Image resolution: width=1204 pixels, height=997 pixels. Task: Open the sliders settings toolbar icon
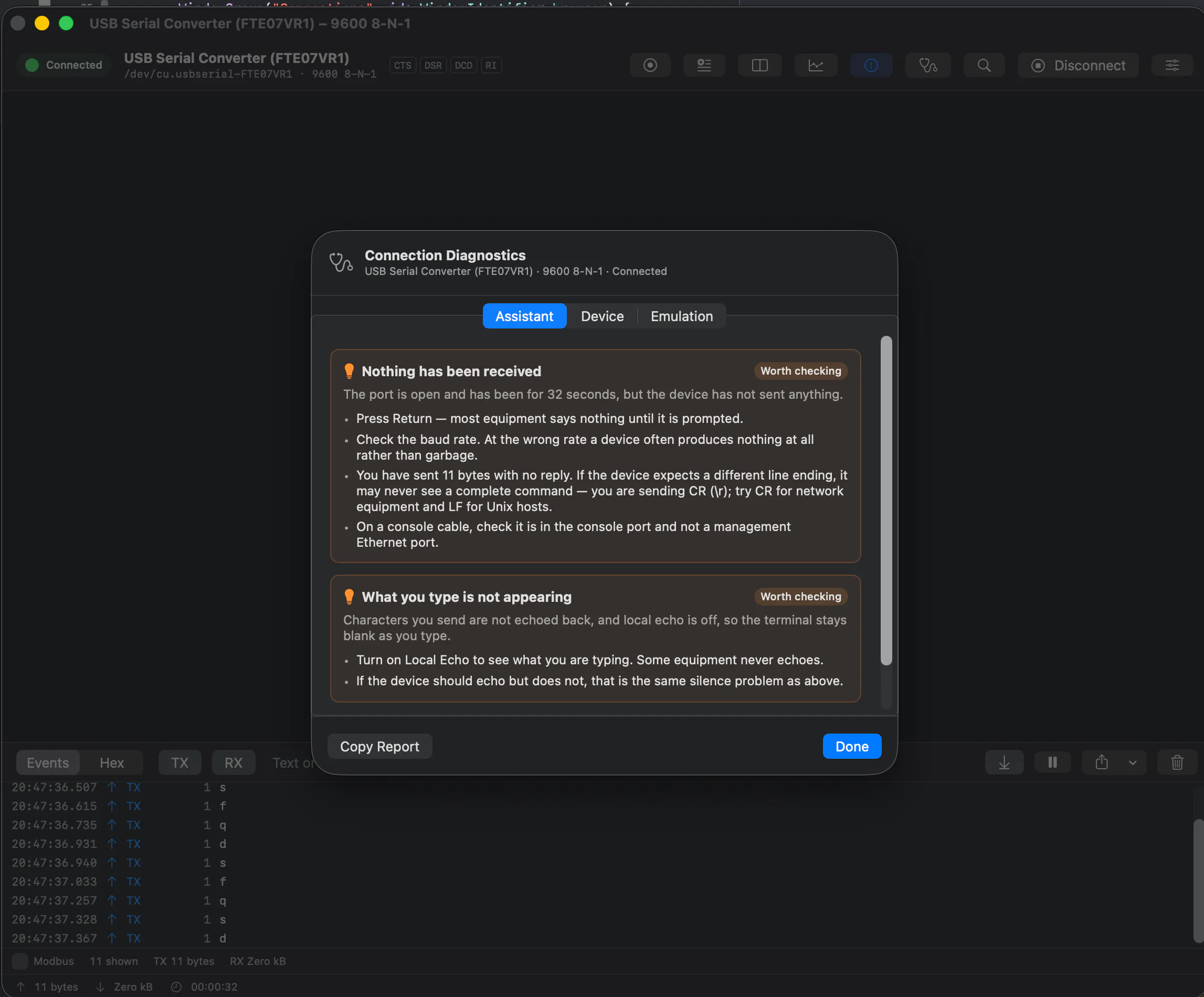coord(1172,66)
